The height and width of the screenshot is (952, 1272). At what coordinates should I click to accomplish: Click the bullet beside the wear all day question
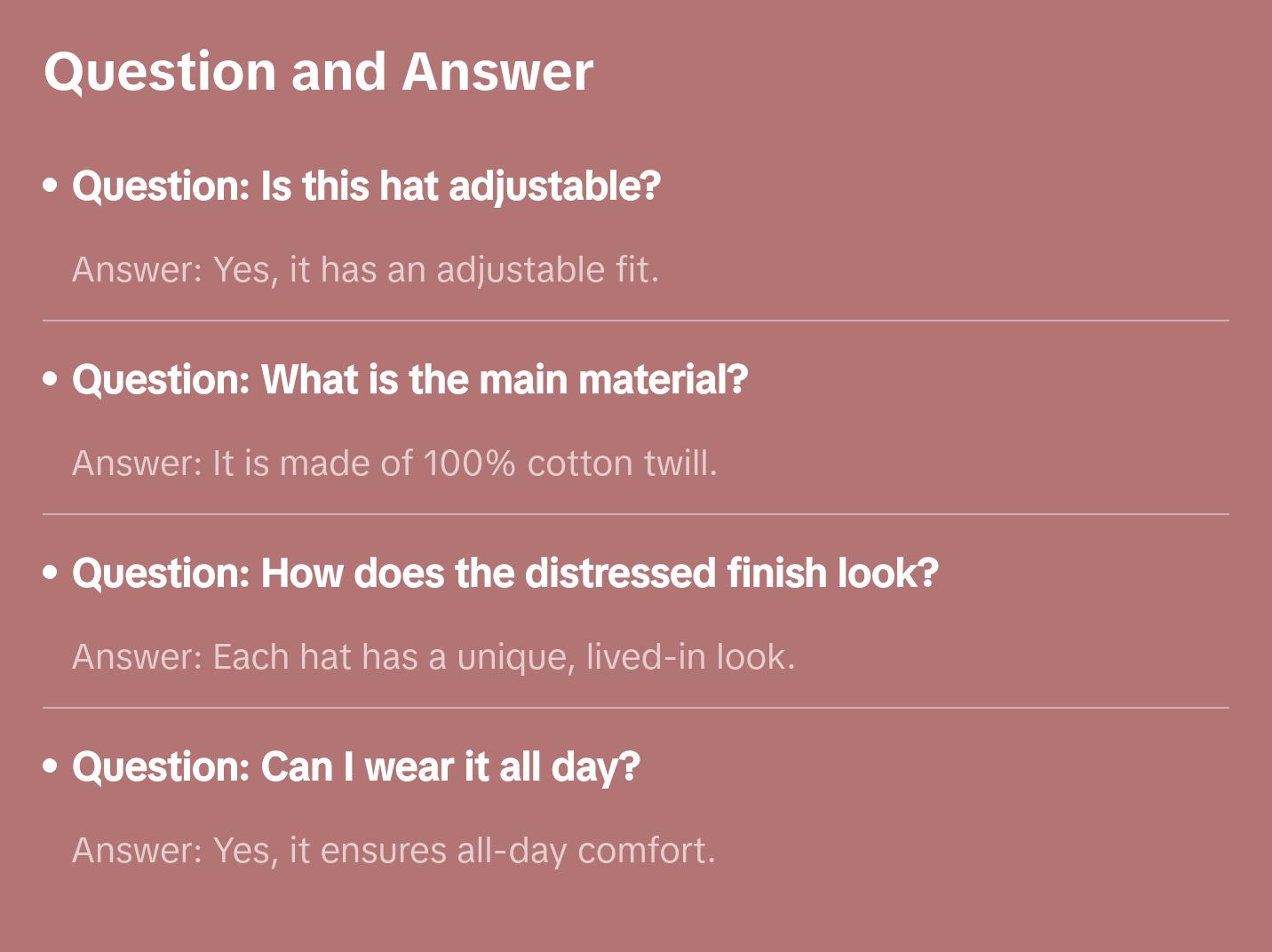[51, 766]
